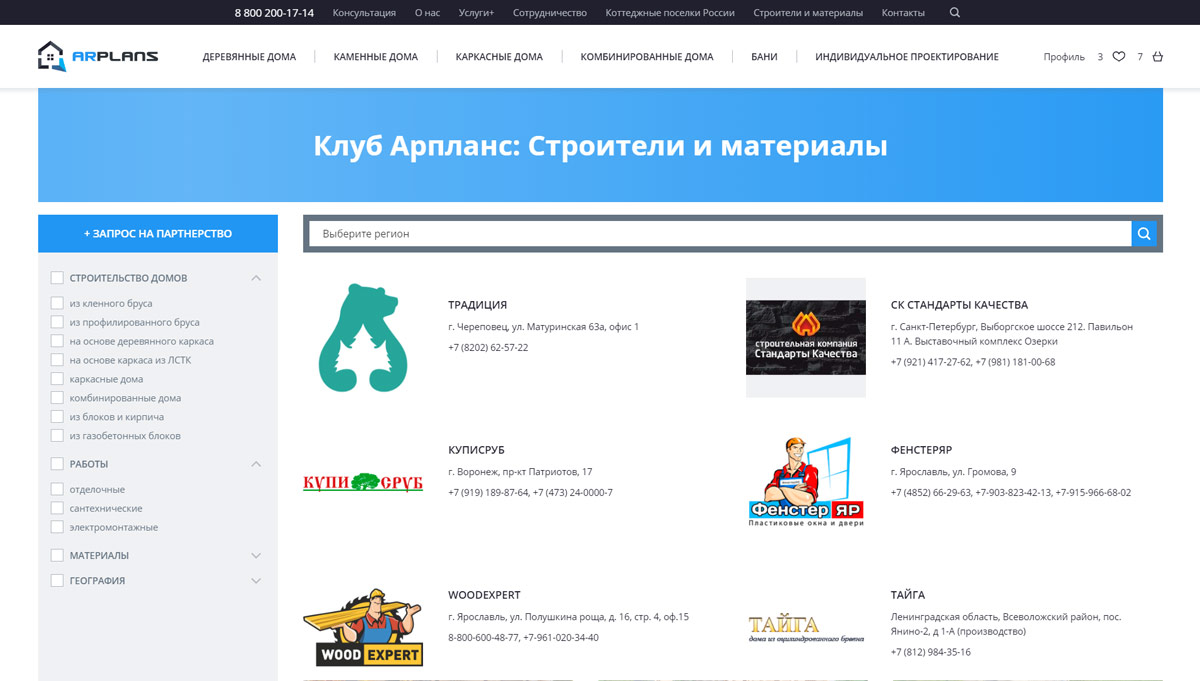The width and height of the screenshot is (1200, 681).
Task: Check the Материалы group checkbox
Action: 57,555
